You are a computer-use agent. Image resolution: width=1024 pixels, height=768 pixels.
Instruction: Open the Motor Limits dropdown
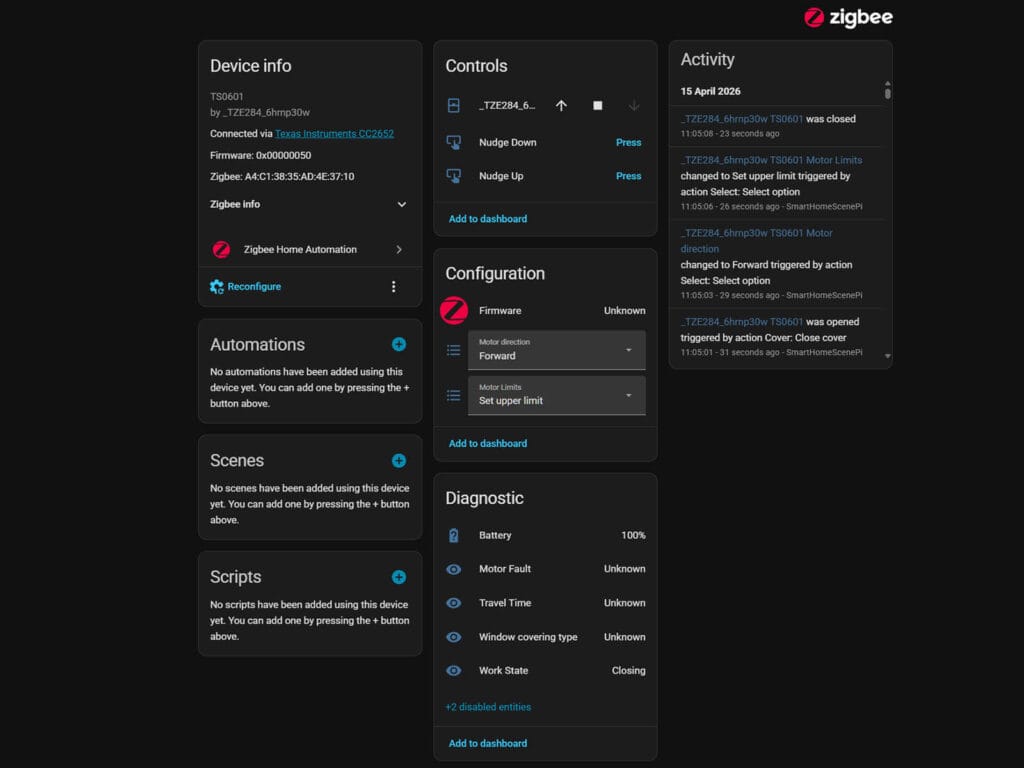(556, 395)
